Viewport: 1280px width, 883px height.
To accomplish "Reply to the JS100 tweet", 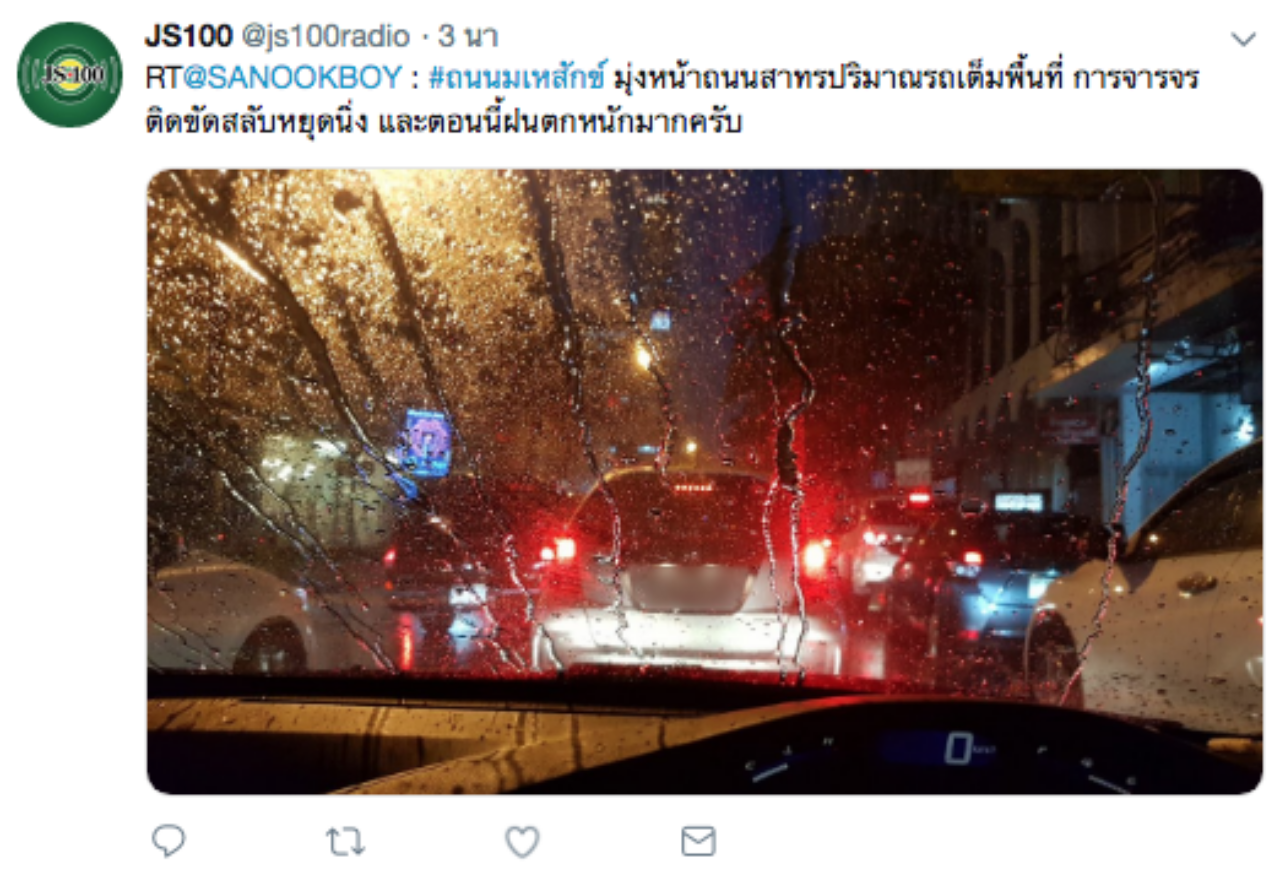I will click(x=169, y=841).
